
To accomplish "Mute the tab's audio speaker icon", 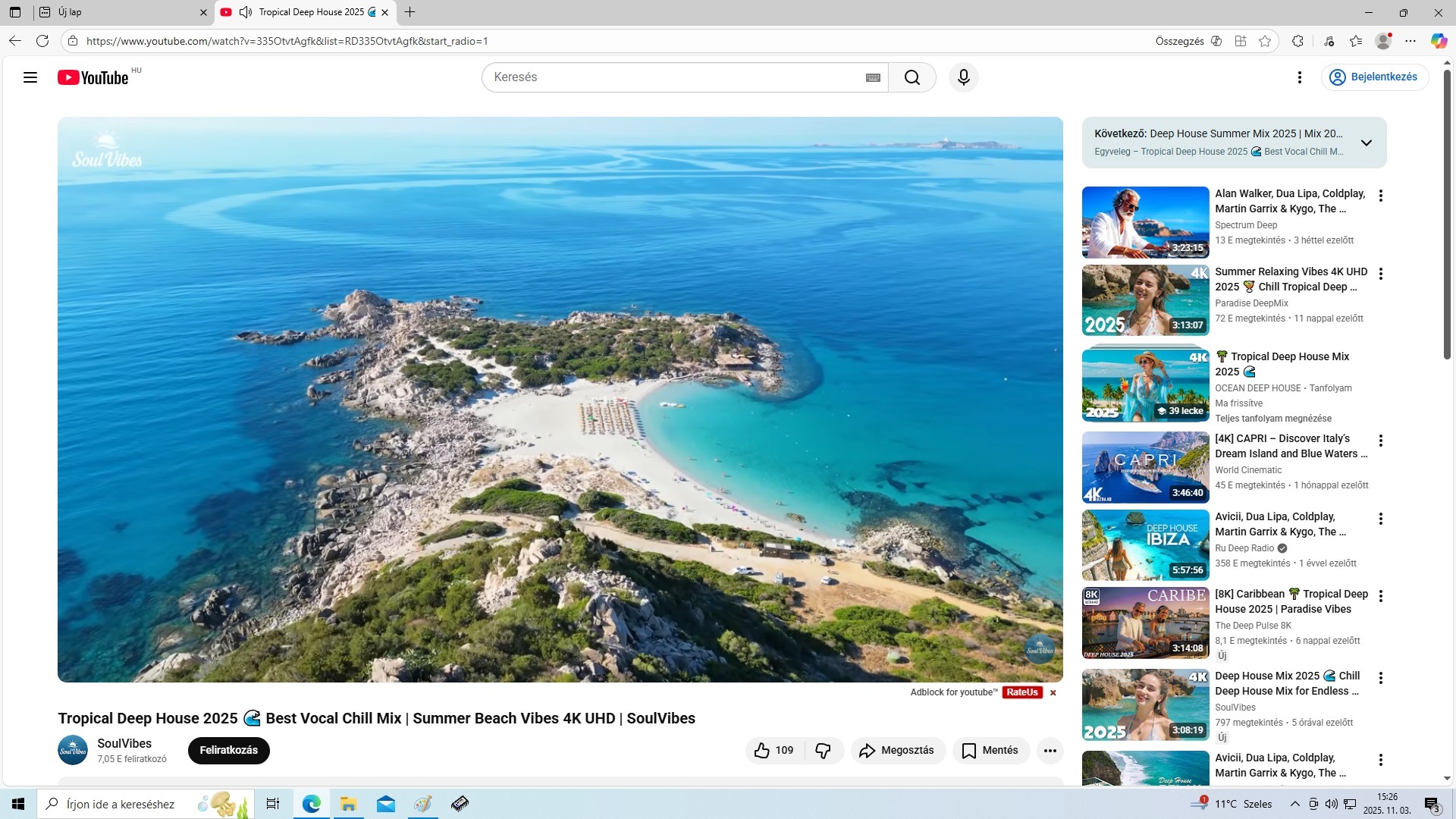I will pyautogui.click(x=245, y=12).
